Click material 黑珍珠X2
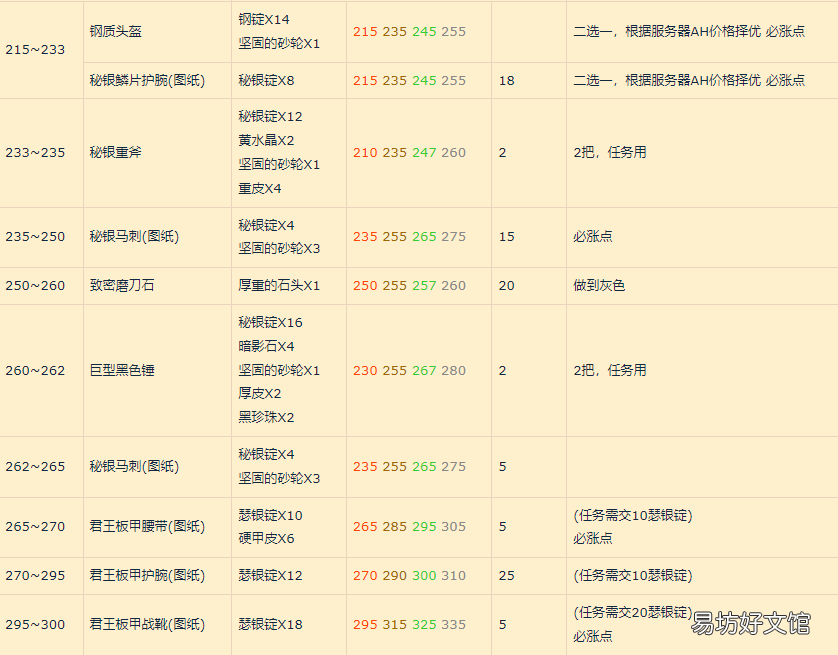Screen dimensions: 838x655 pos(266,418)
